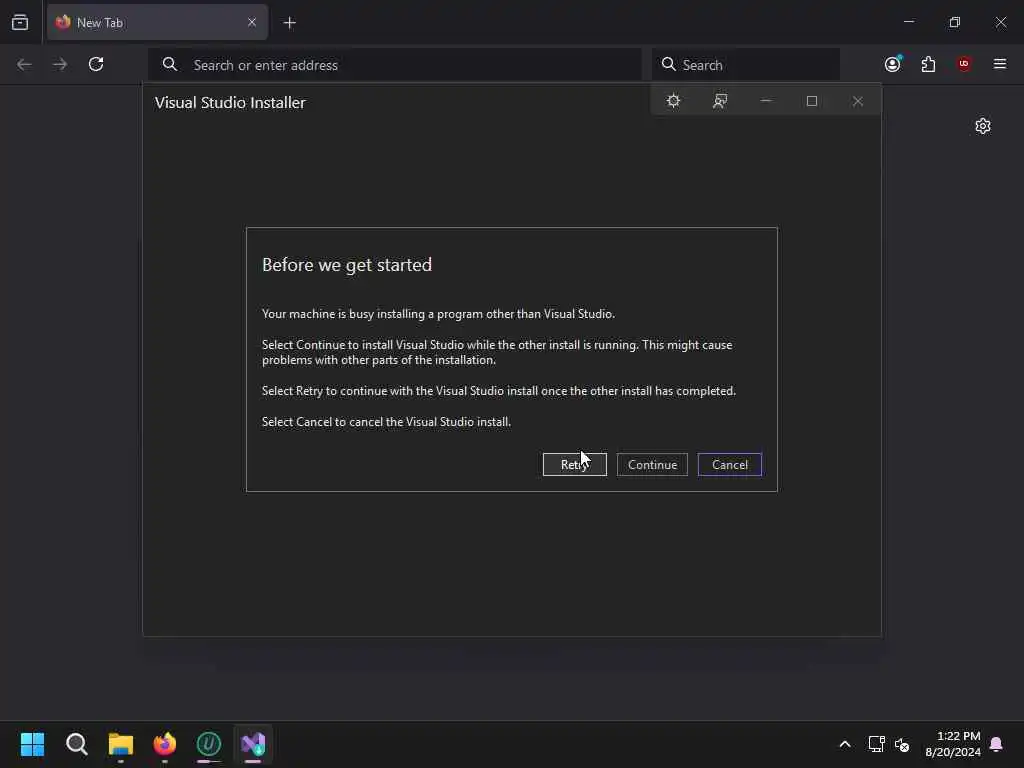The image size is (1024, 768).
Task: Click the Retry button in the dialog
Action: (575, 464)
